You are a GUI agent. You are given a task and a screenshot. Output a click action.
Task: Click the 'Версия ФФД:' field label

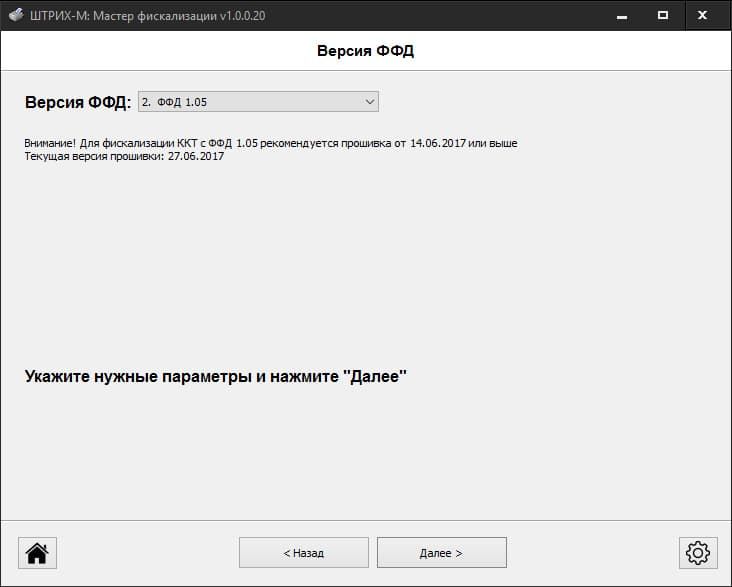click(78, 102)
